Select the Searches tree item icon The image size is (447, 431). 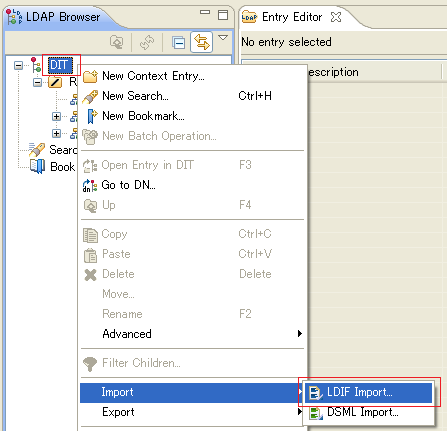(37, 150)
